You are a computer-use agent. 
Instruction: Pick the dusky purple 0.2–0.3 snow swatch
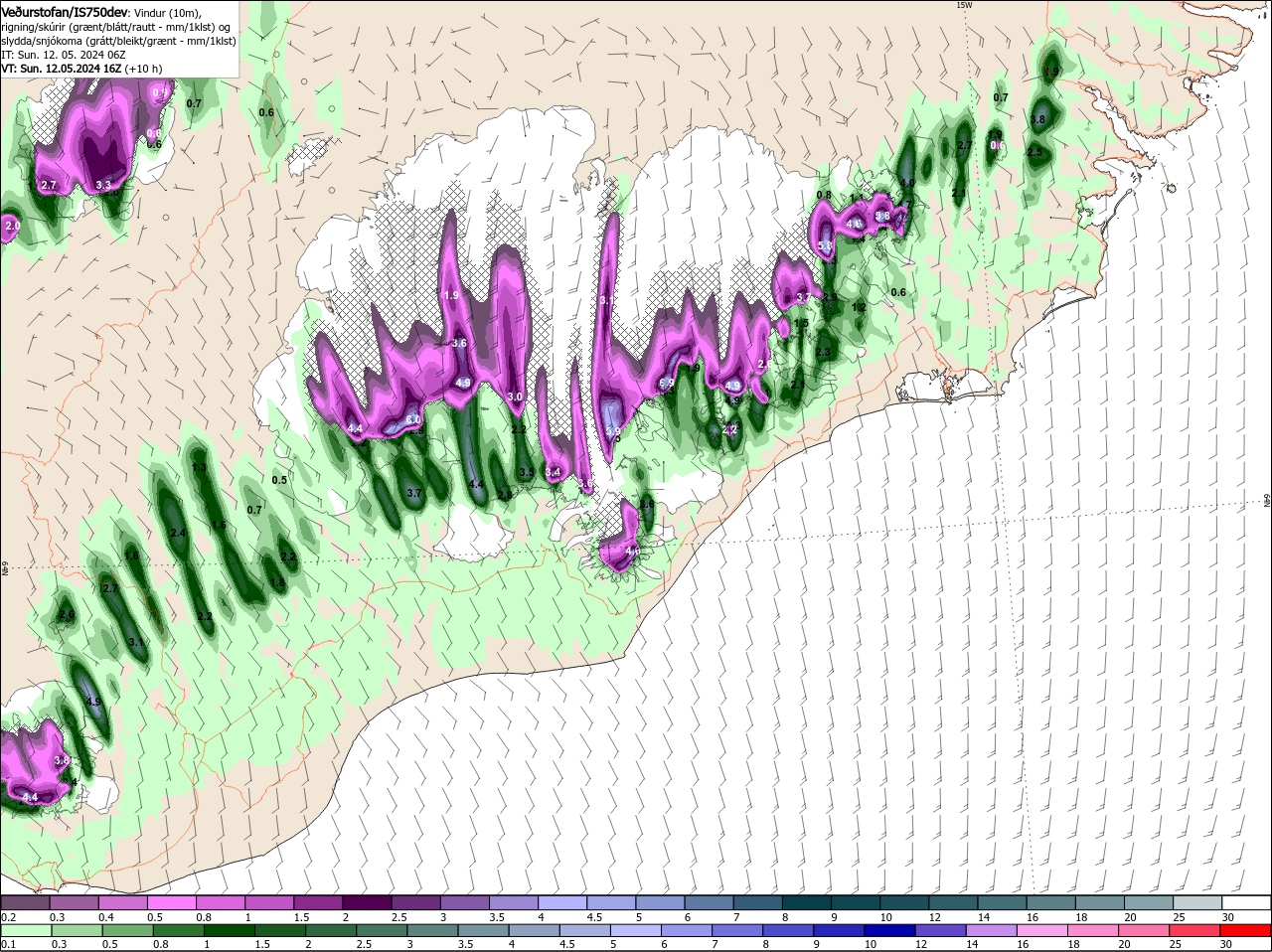(24, 903)
